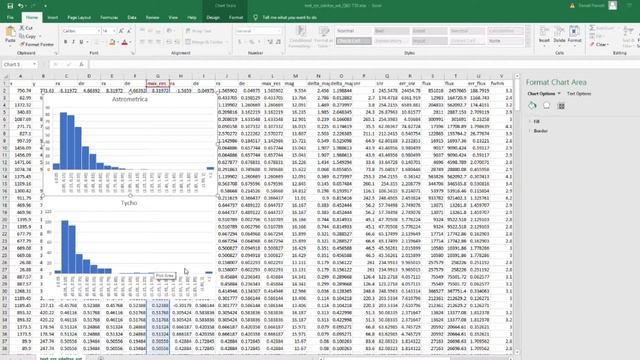
Task: Copy the selection in the Clipboard group
Action: [28, 36]
